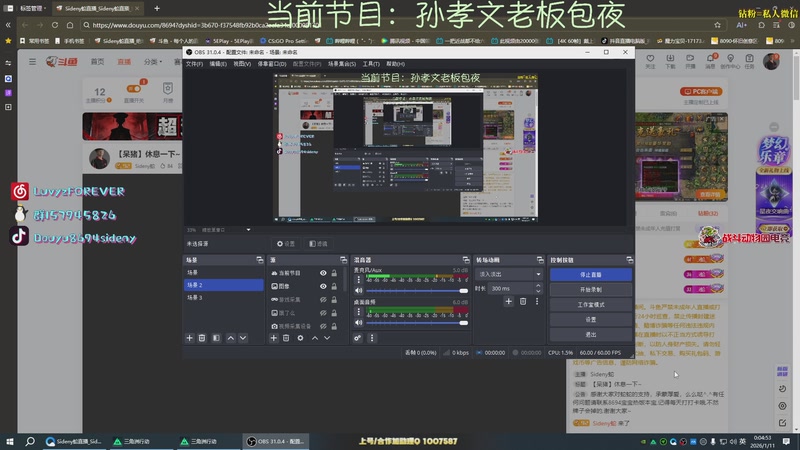Add a transition with the plus icon in transitions panel
The height and width of the screenshot is (450, 800).
pos(509,302)
